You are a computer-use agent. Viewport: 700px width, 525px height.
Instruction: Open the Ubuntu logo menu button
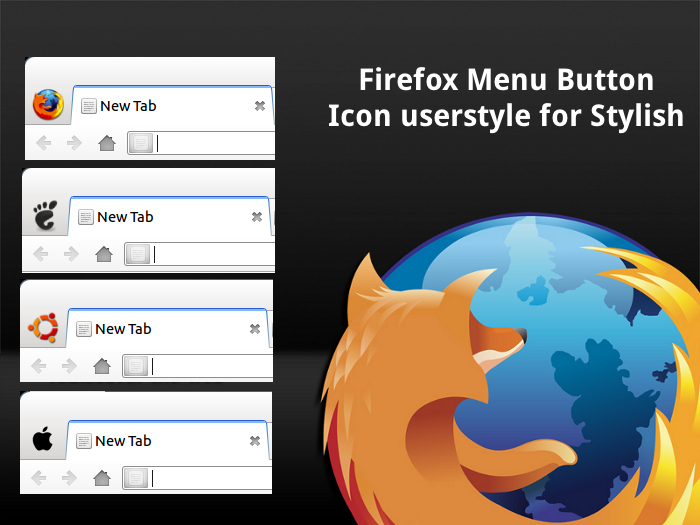pos(43,328)
